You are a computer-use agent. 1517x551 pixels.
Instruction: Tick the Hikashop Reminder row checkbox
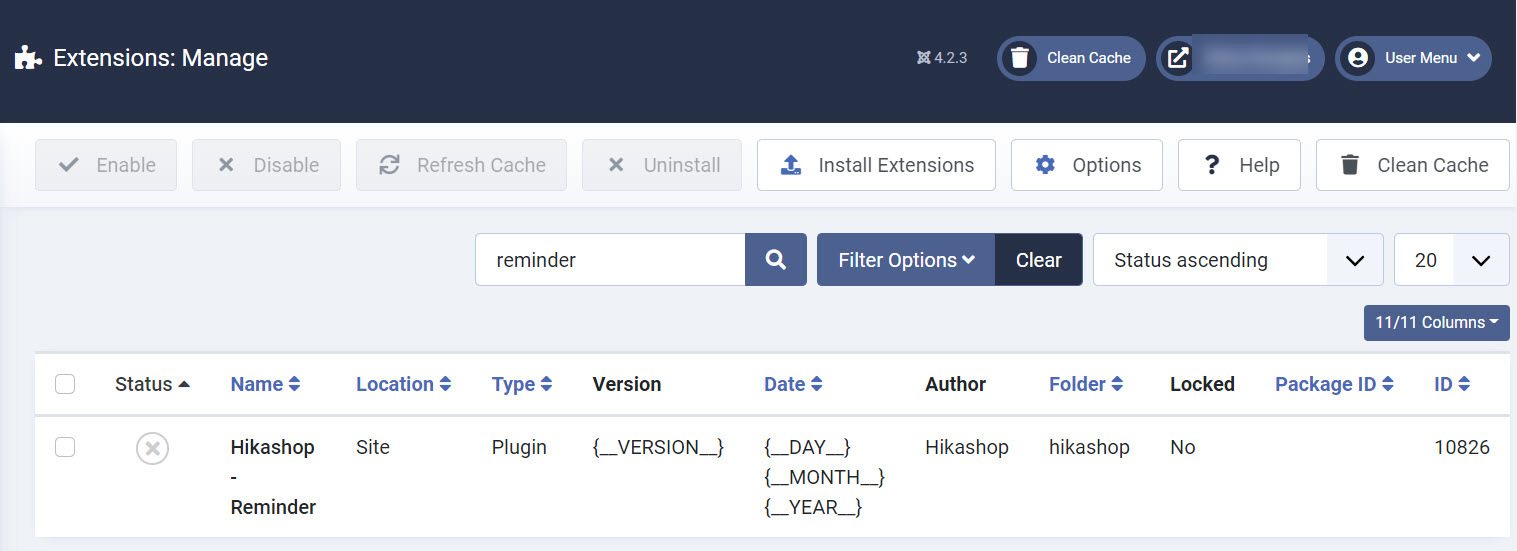point(65,447)
